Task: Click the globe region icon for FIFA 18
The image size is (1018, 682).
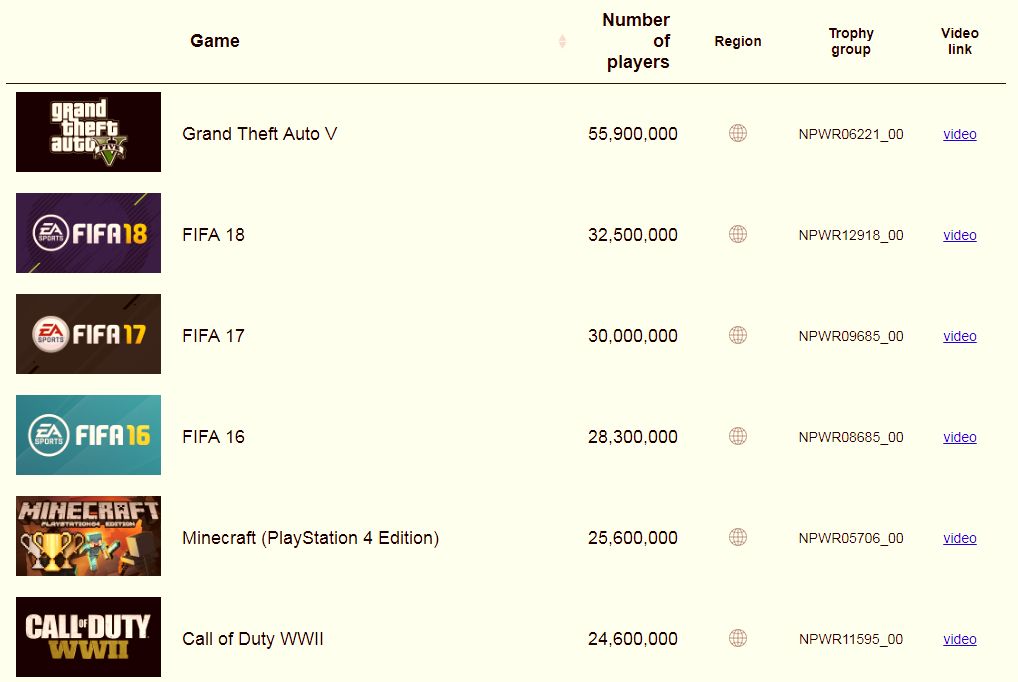Action: pyautogui.click(x=738, y=234)
